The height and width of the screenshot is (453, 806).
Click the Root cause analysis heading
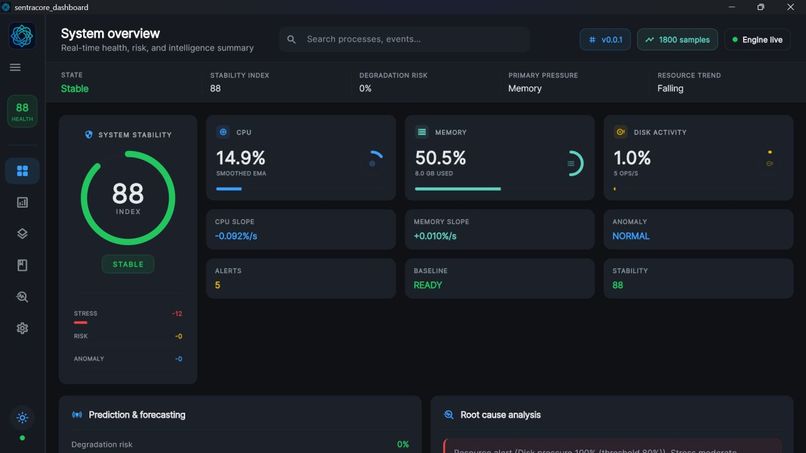[x=500, y=414]
